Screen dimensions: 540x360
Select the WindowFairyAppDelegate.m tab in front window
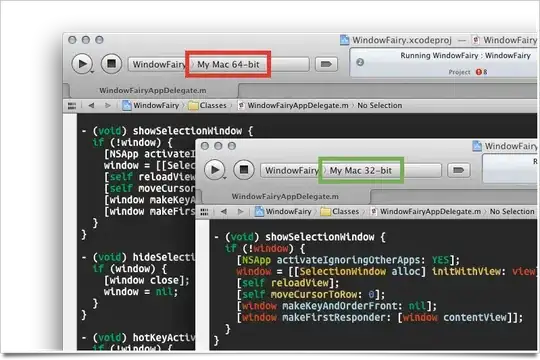pyautogui.click(x=285, y=196)
